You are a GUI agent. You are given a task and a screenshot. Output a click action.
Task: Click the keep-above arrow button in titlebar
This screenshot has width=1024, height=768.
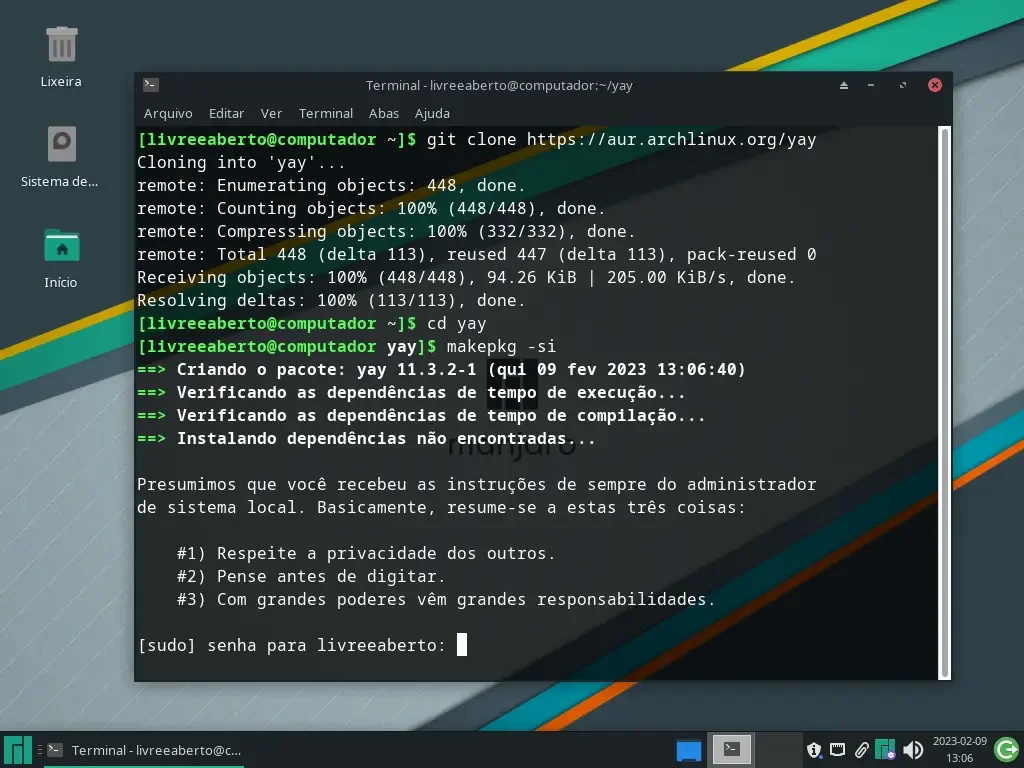pos(844,86)
